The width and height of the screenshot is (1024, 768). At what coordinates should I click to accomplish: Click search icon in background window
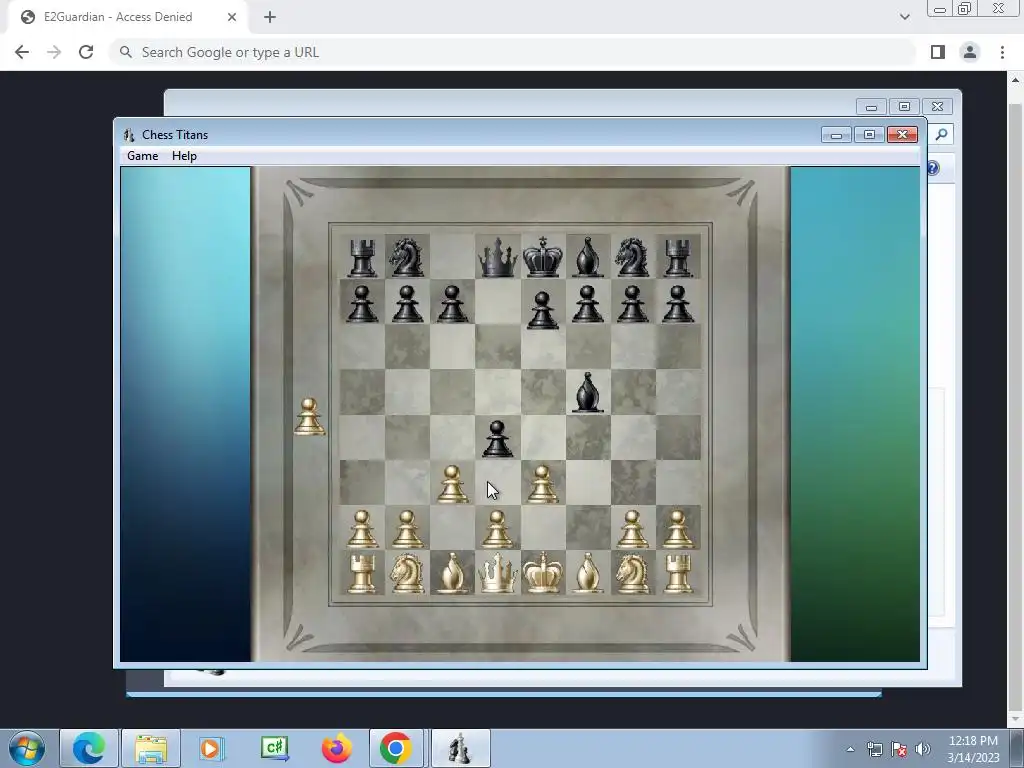click(941, 135)
